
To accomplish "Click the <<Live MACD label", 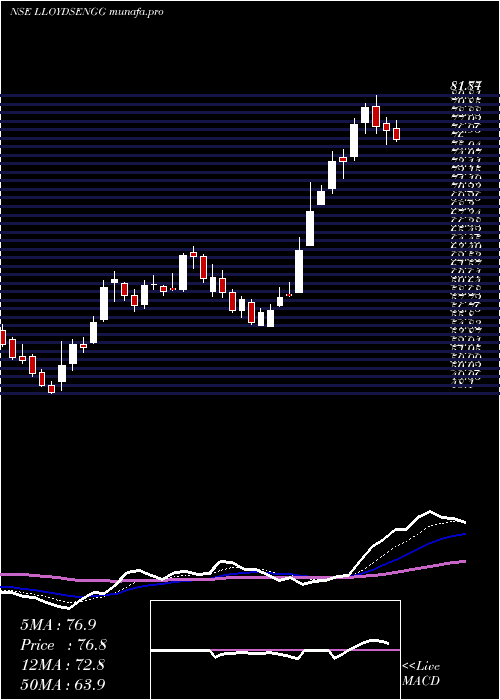I will [421, 674].
